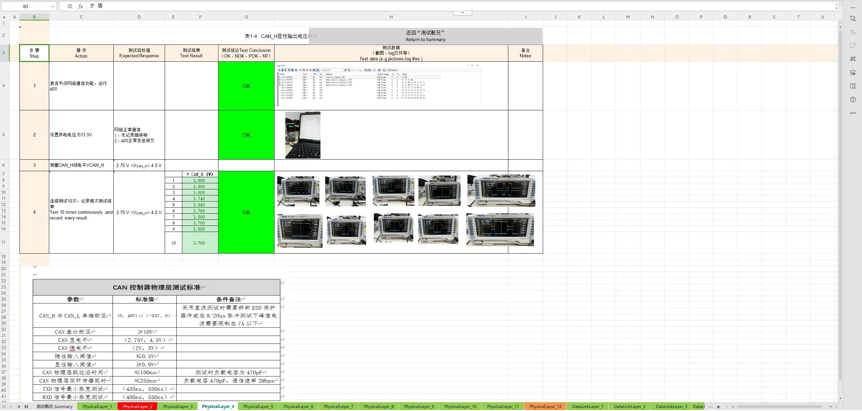Click the collapse chevron below the formula bar
The image size is (862, 411).
[x=462, y=12]
